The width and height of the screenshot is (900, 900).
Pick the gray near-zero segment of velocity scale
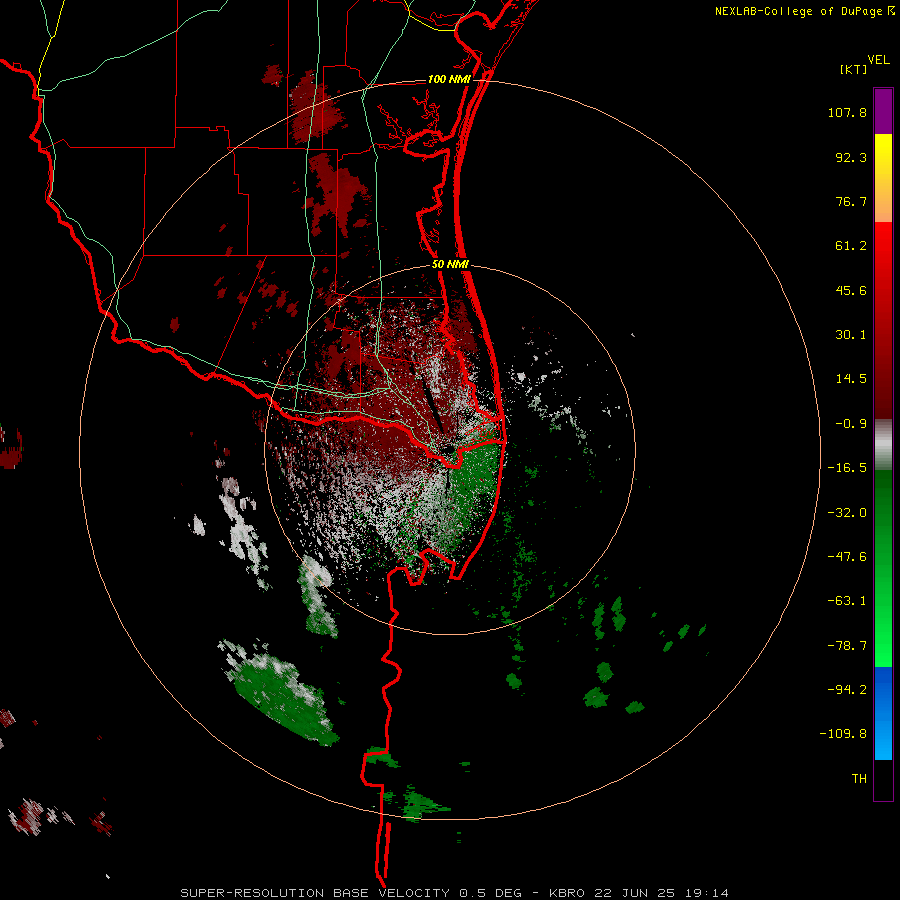pos(883,445)
